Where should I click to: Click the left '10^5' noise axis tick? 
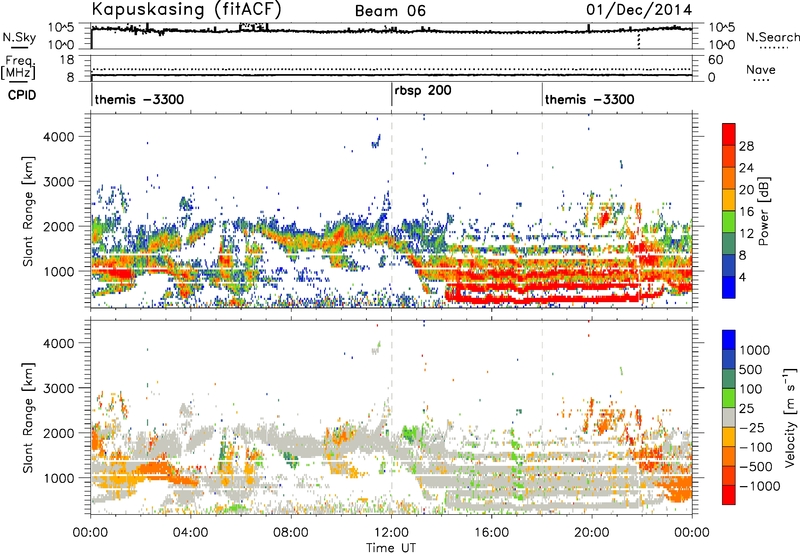(x=62, y=28)
